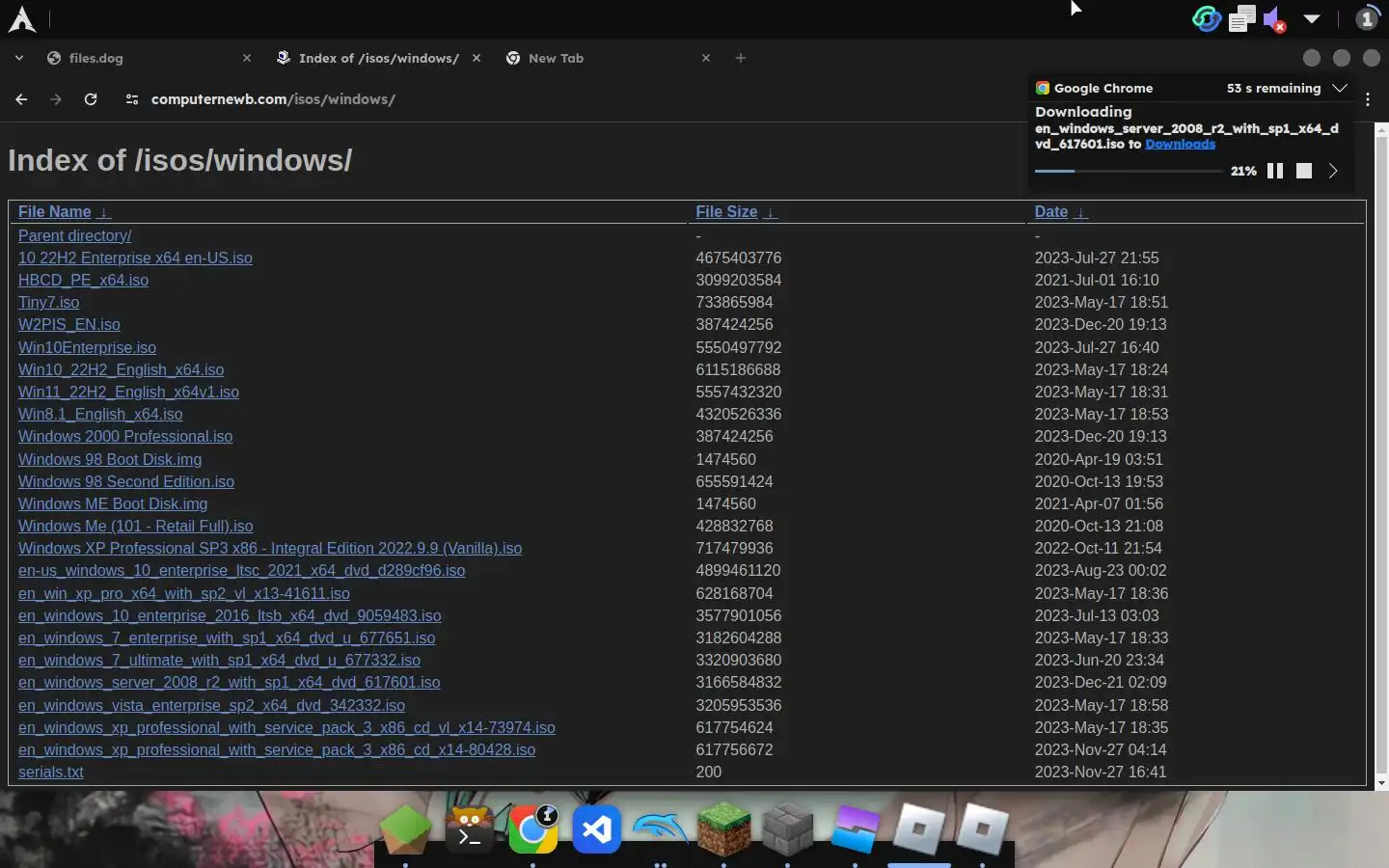The width and height of the screenshot is (1389, 868).
Task: Click en_windows_7_ultimate_with_sp1 iso link
Action: (219, 660)
